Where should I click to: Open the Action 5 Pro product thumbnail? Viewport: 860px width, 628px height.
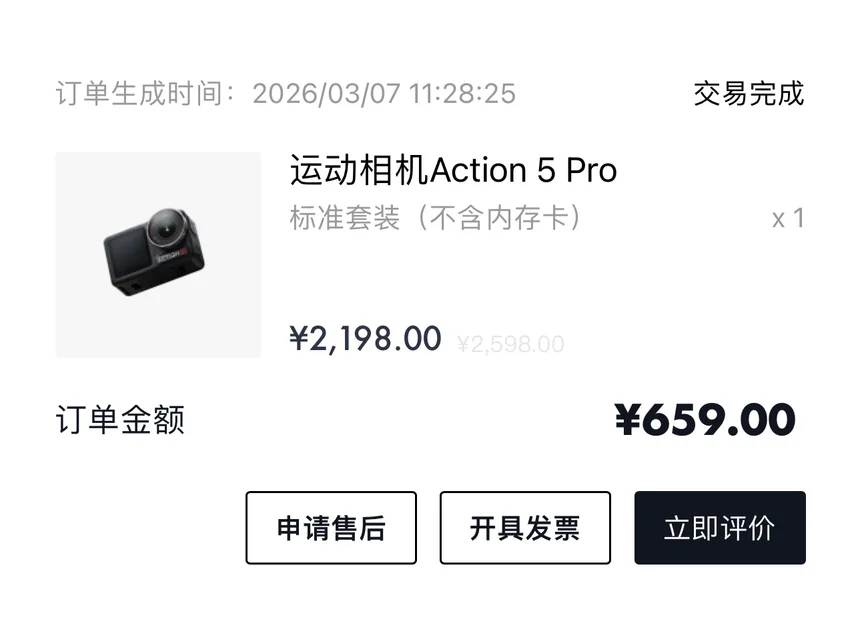158,255
